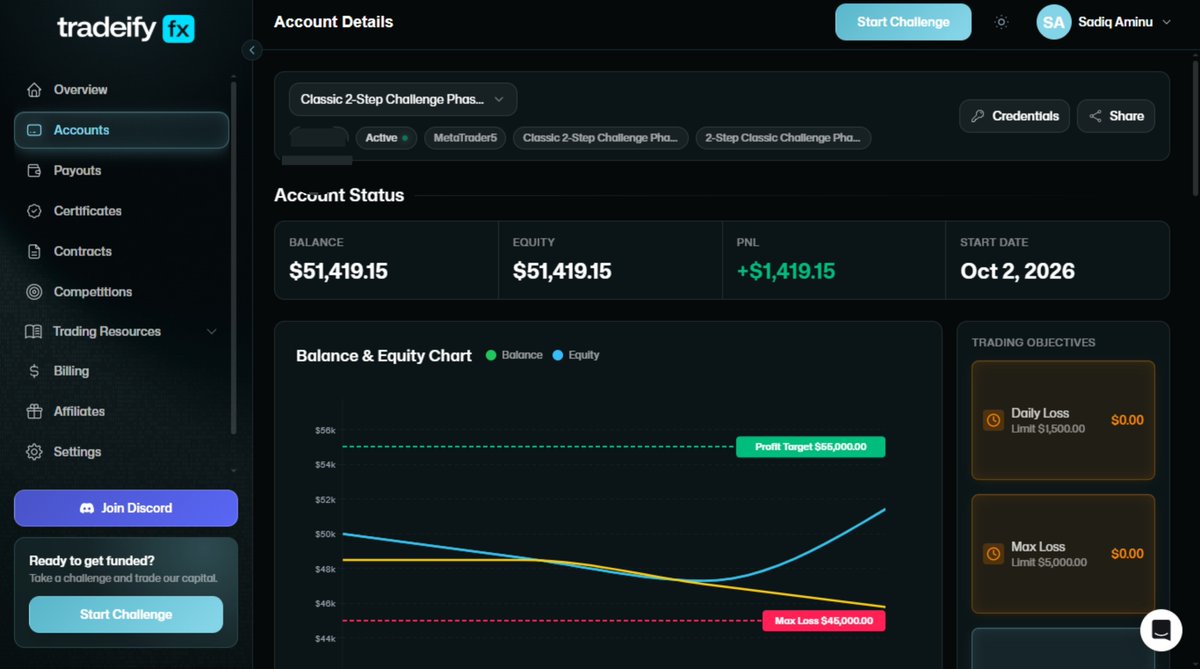
Task: Click the MetaTrader5 tag
Action: click(465, 138)
